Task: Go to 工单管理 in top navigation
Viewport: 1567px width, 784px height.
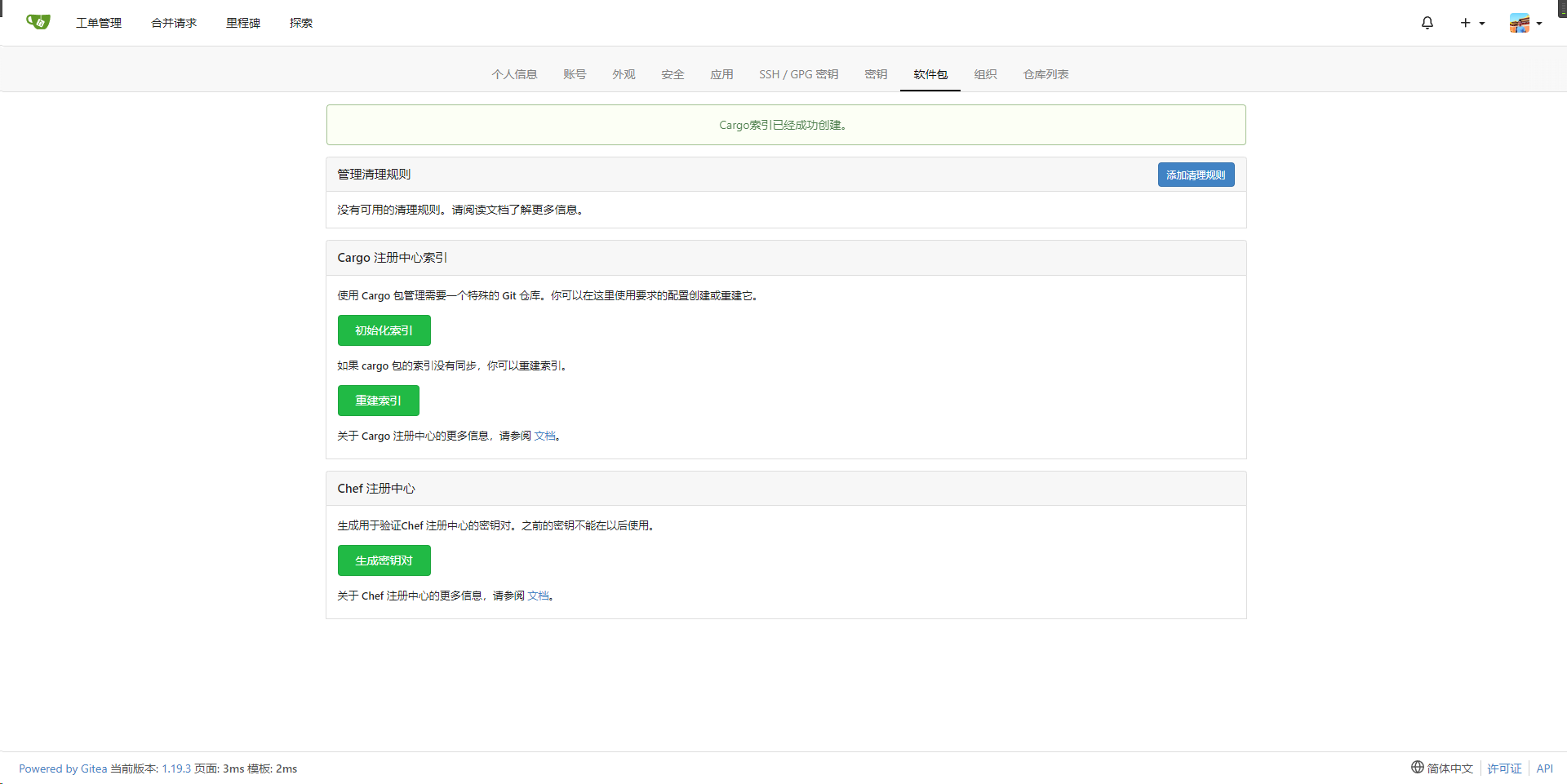Action: tap(99, 23)
